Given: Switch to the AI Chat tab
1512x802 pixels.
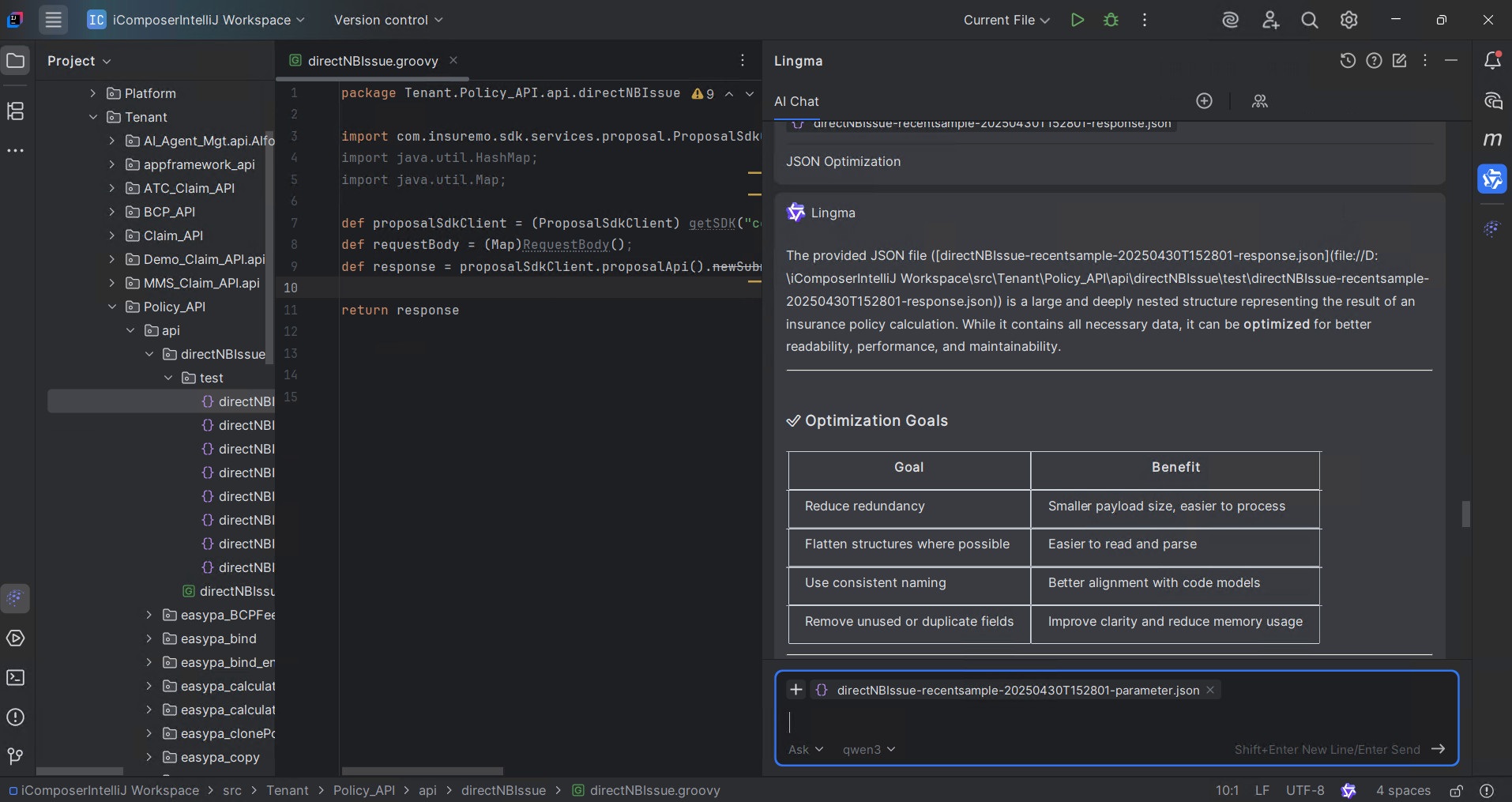Looking at the screenshot, I should [796, 101].
